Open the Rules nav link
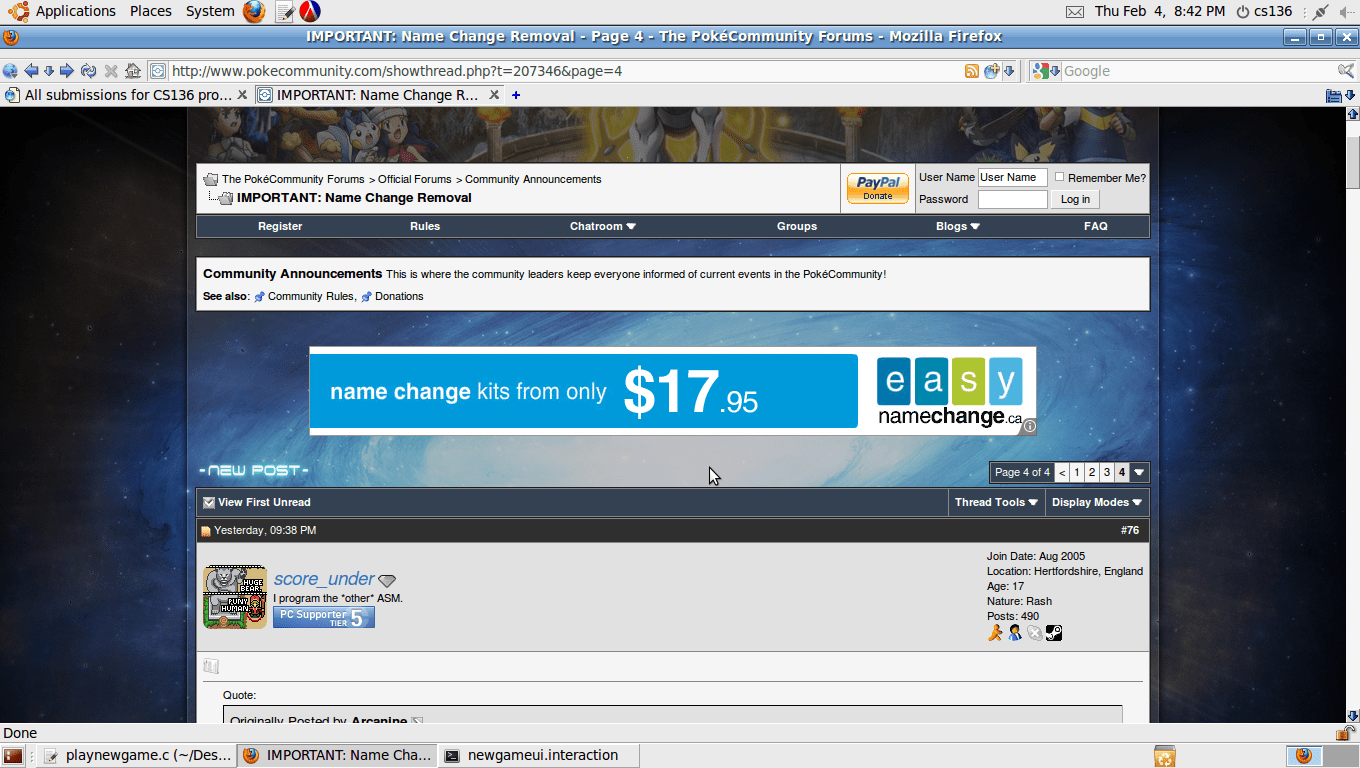1360x768 pixels. click(x=425, y=226)
